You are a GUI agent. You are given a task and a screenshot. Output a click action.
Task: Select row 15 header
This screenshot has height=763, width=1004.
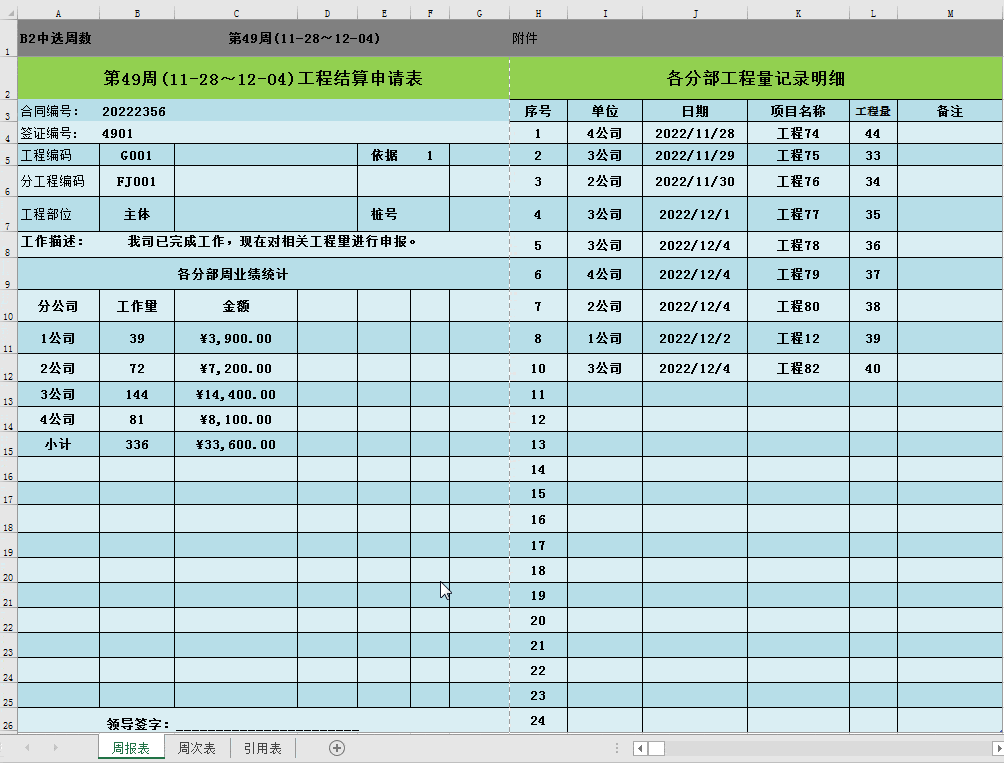8,444
